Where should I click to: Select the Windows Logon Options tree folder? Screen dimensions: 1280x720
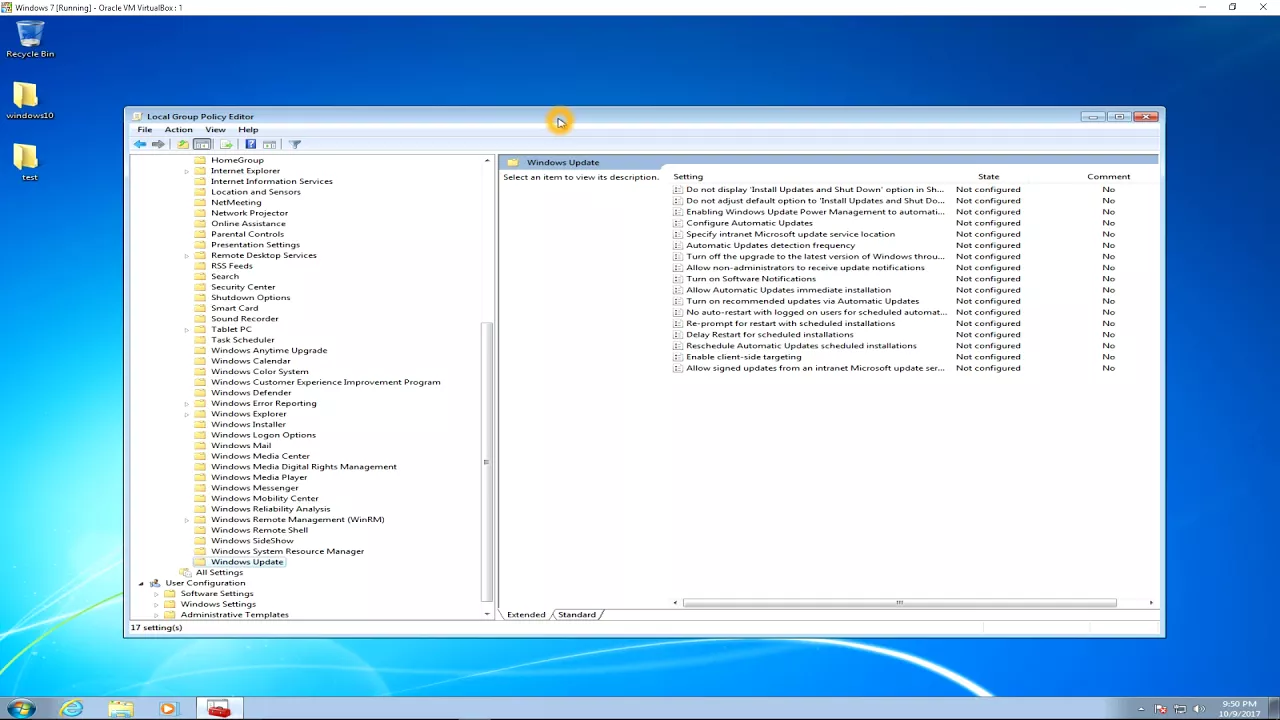tap(263, 435)
